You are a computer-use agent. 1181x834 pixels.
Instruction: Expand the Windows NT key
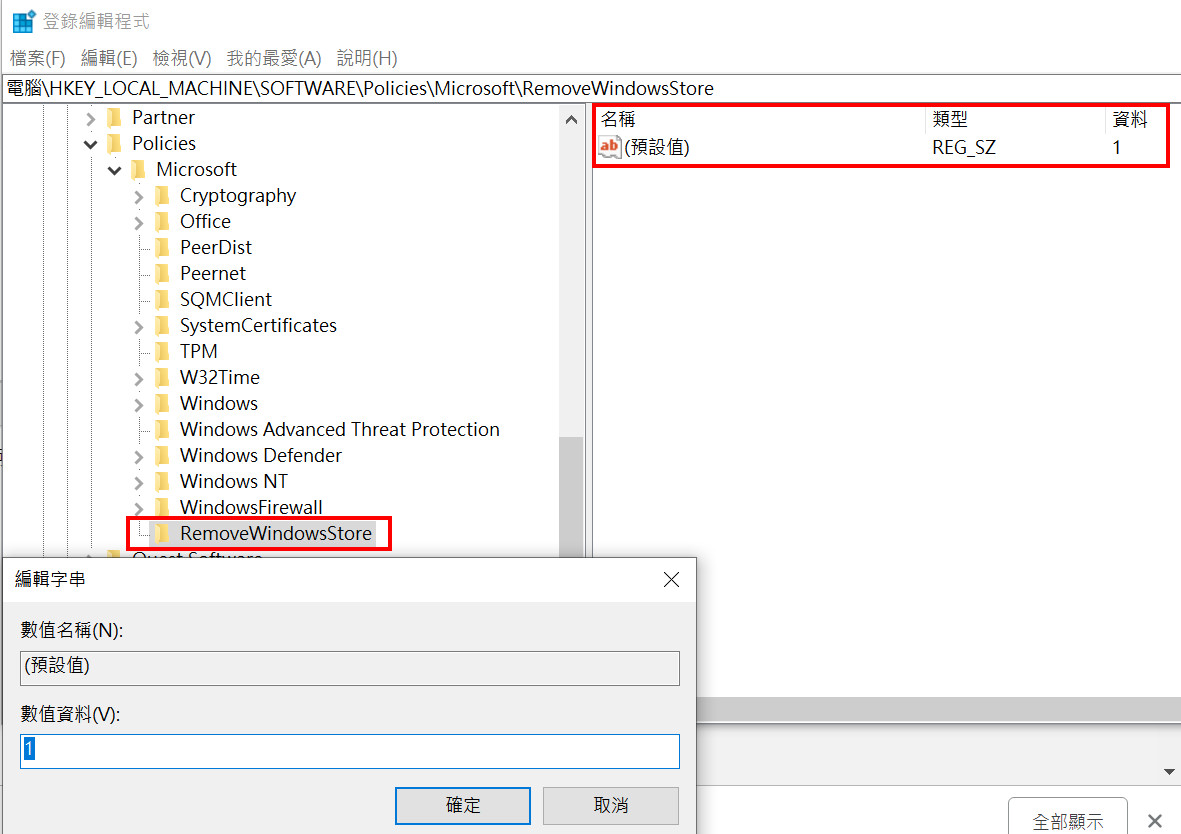(139, 482)
